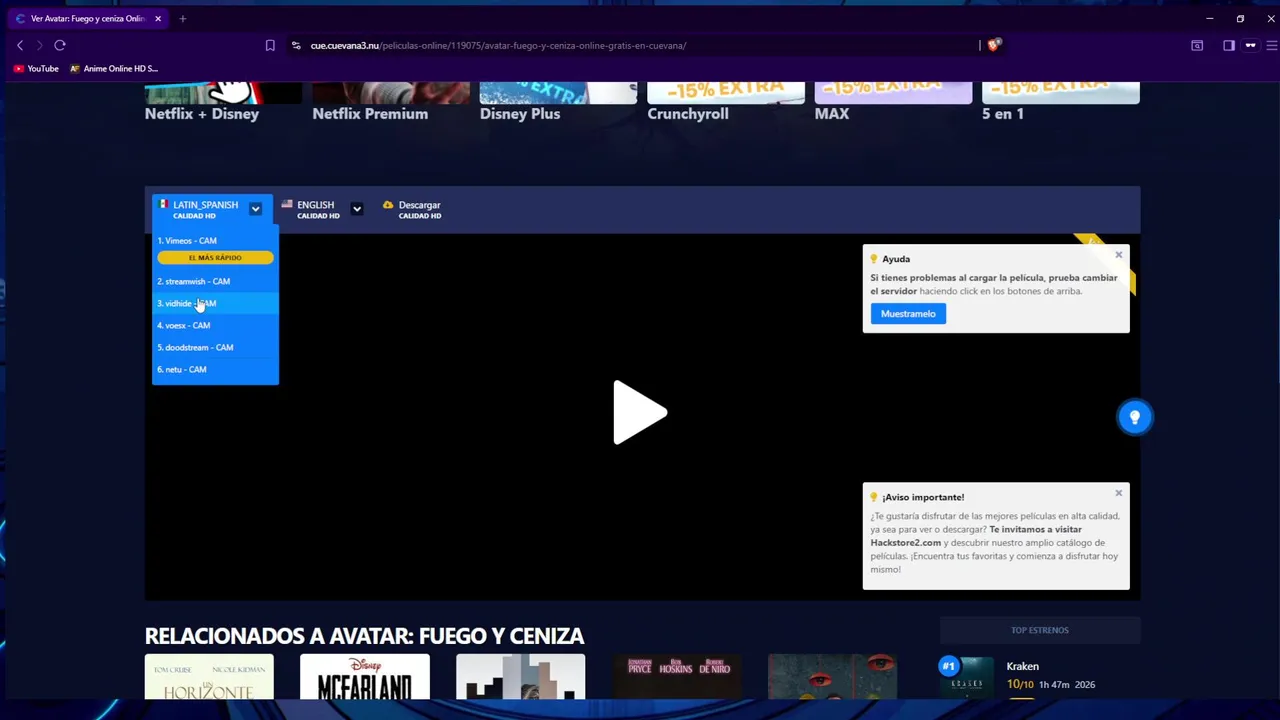This screenshot has width=1280, height=720.
Task: Click the EL MÁS RÁPIDO badge
Action: (215, 258)
